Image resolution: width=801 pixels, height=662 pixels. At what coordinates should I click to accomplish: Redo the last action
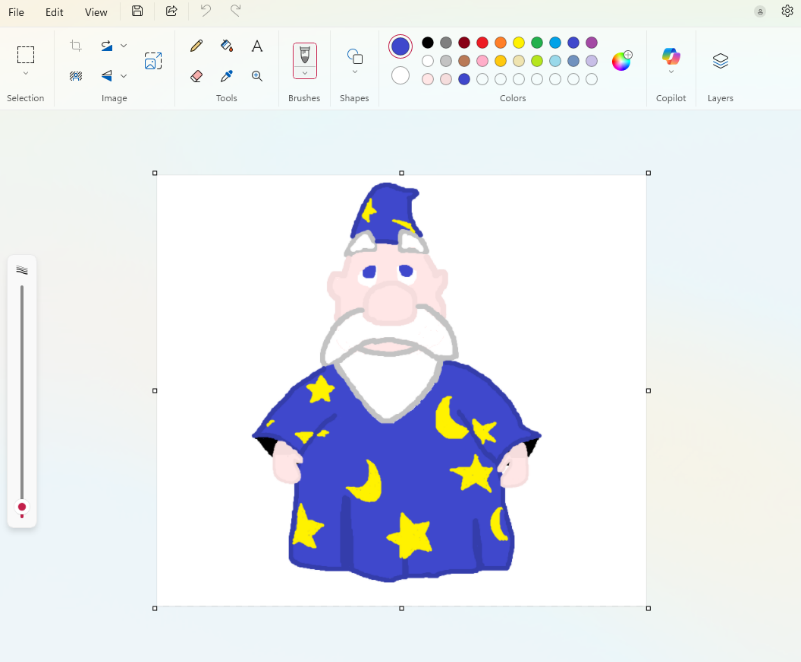235,11
